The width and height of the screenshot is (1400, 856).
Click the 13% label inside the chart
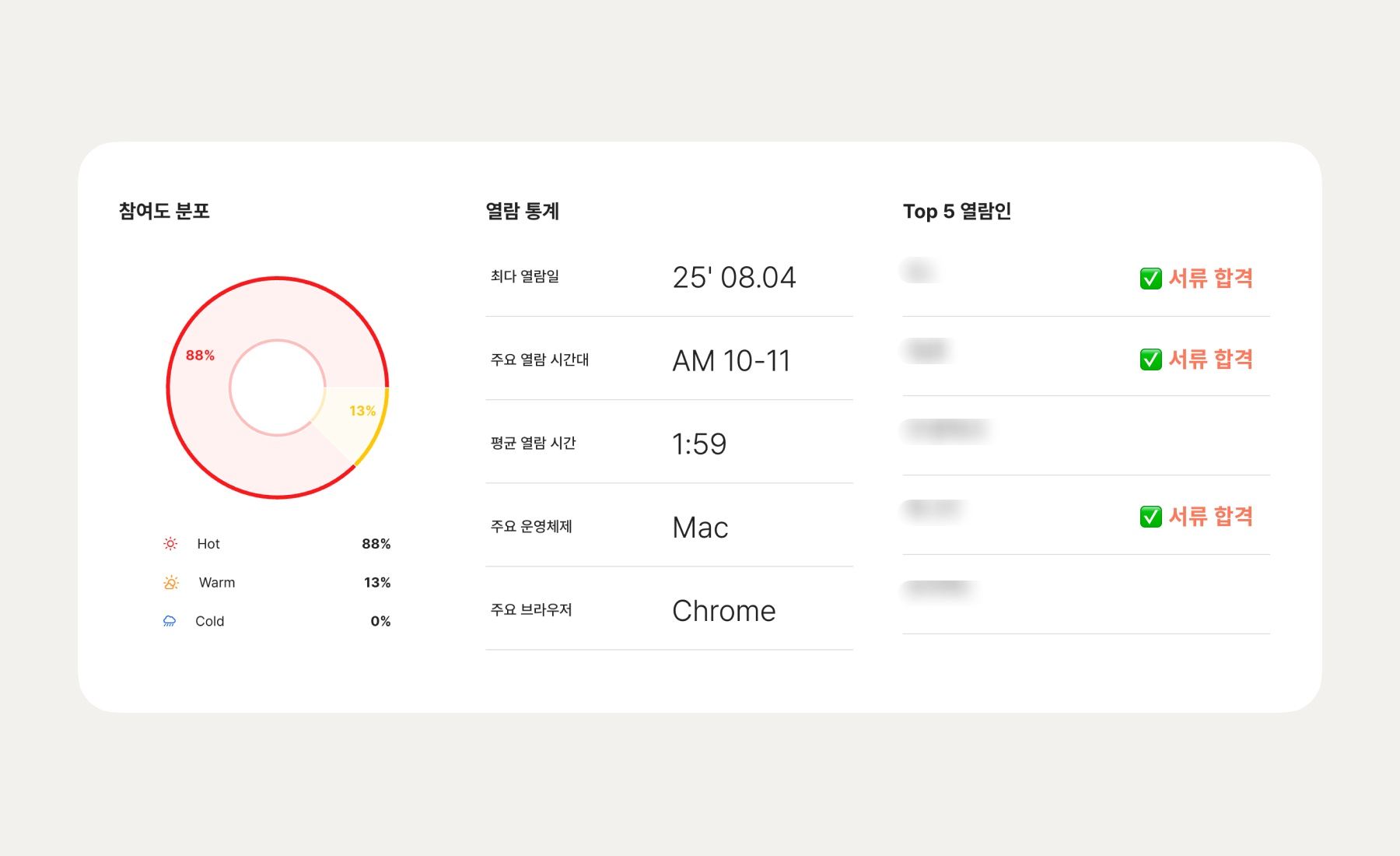point(362,411)
